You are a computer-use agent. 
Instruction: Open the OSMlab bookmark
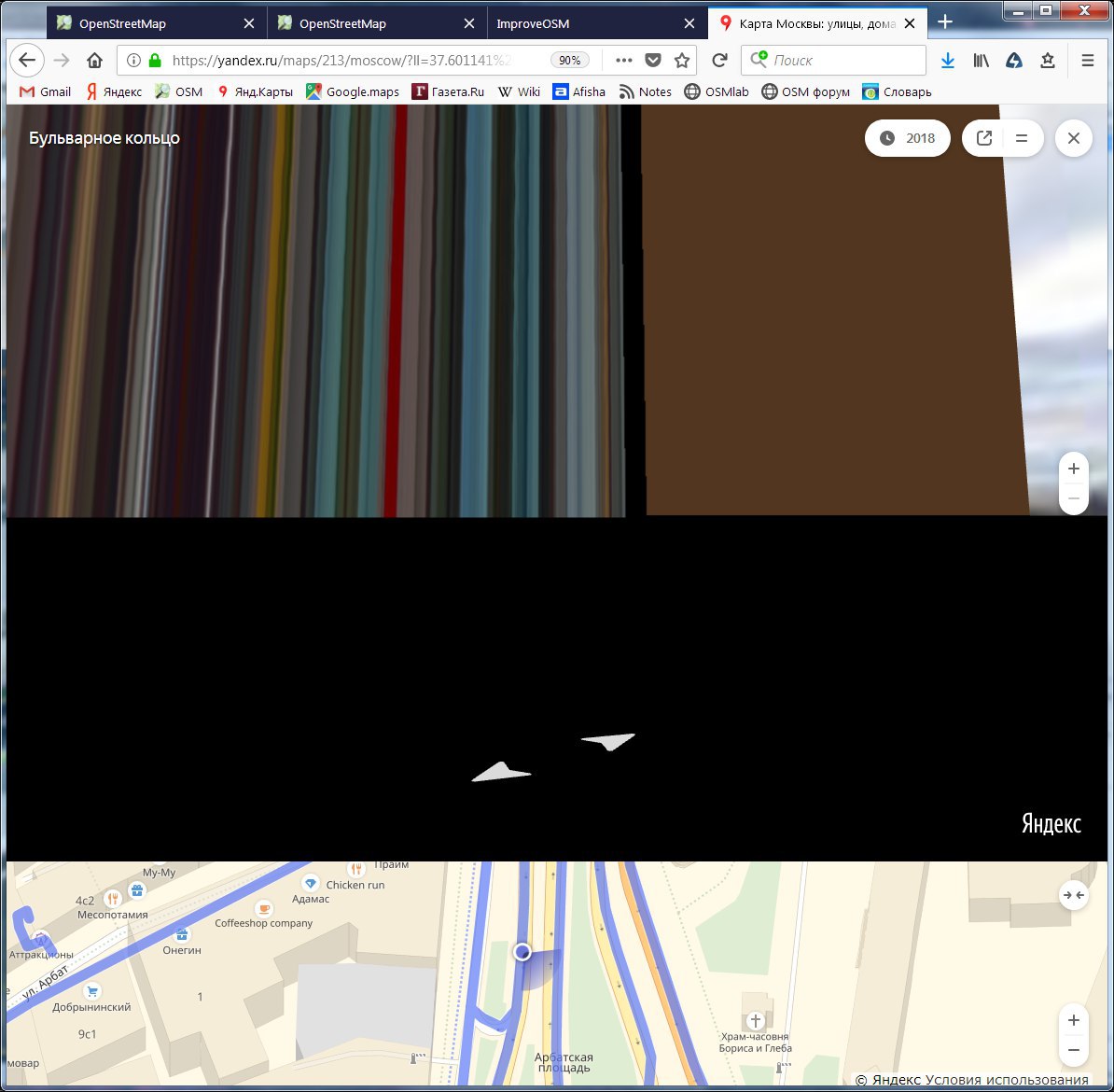(717, 91)
